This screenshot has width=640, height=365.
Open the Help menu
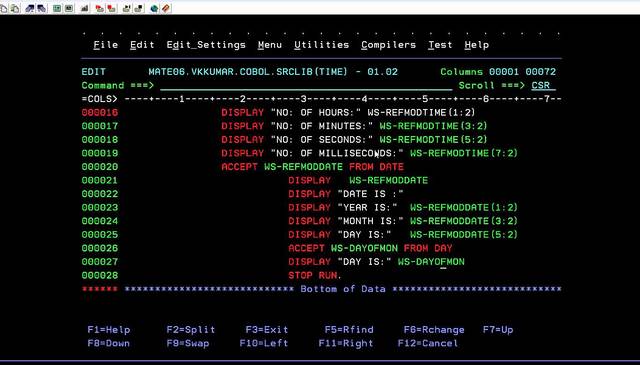click(477, 45)
